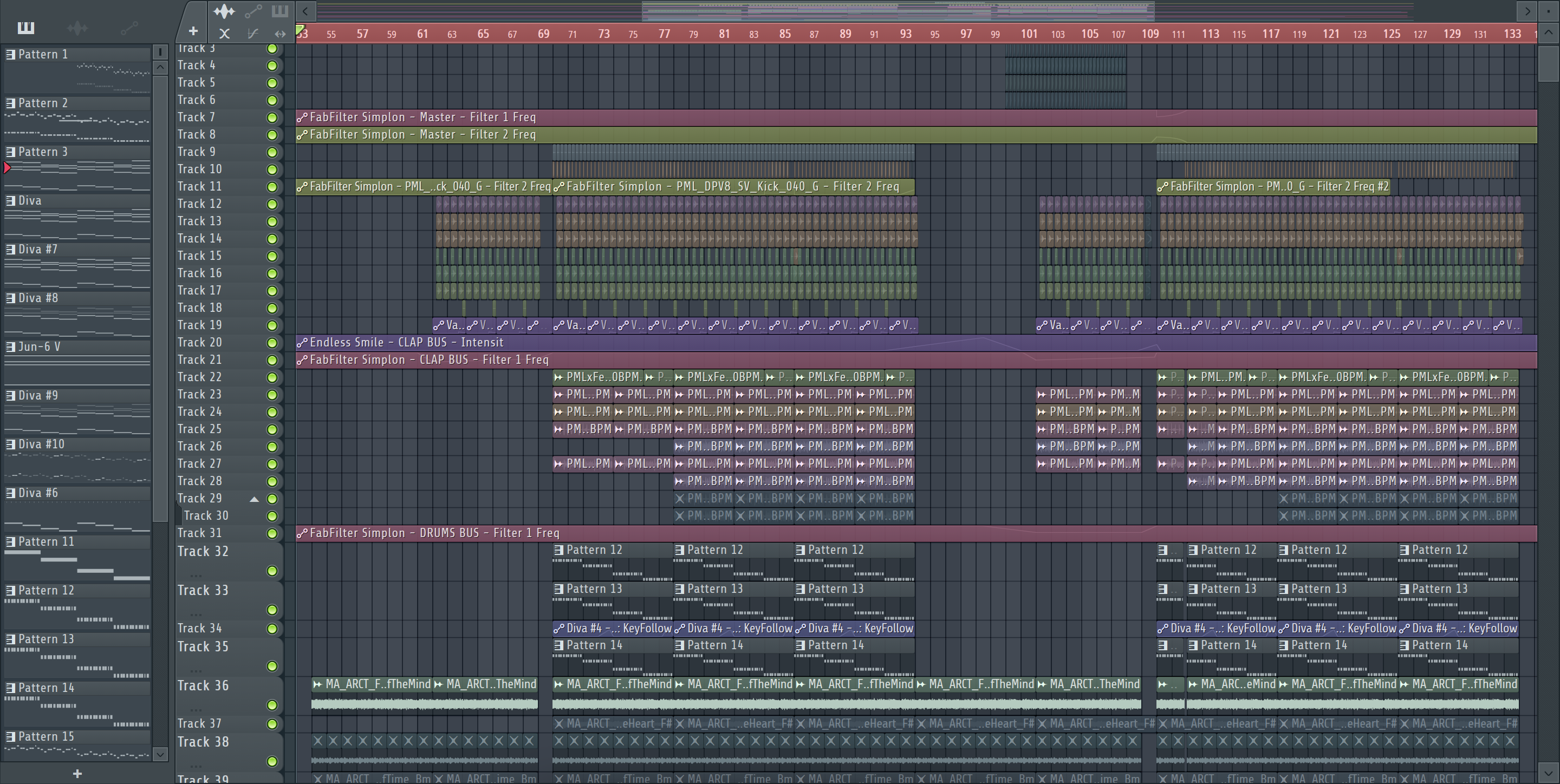Click the Diva #7 pattern icon
The height and width of the screenshot is (784, 1560).
tap(10, 250)
